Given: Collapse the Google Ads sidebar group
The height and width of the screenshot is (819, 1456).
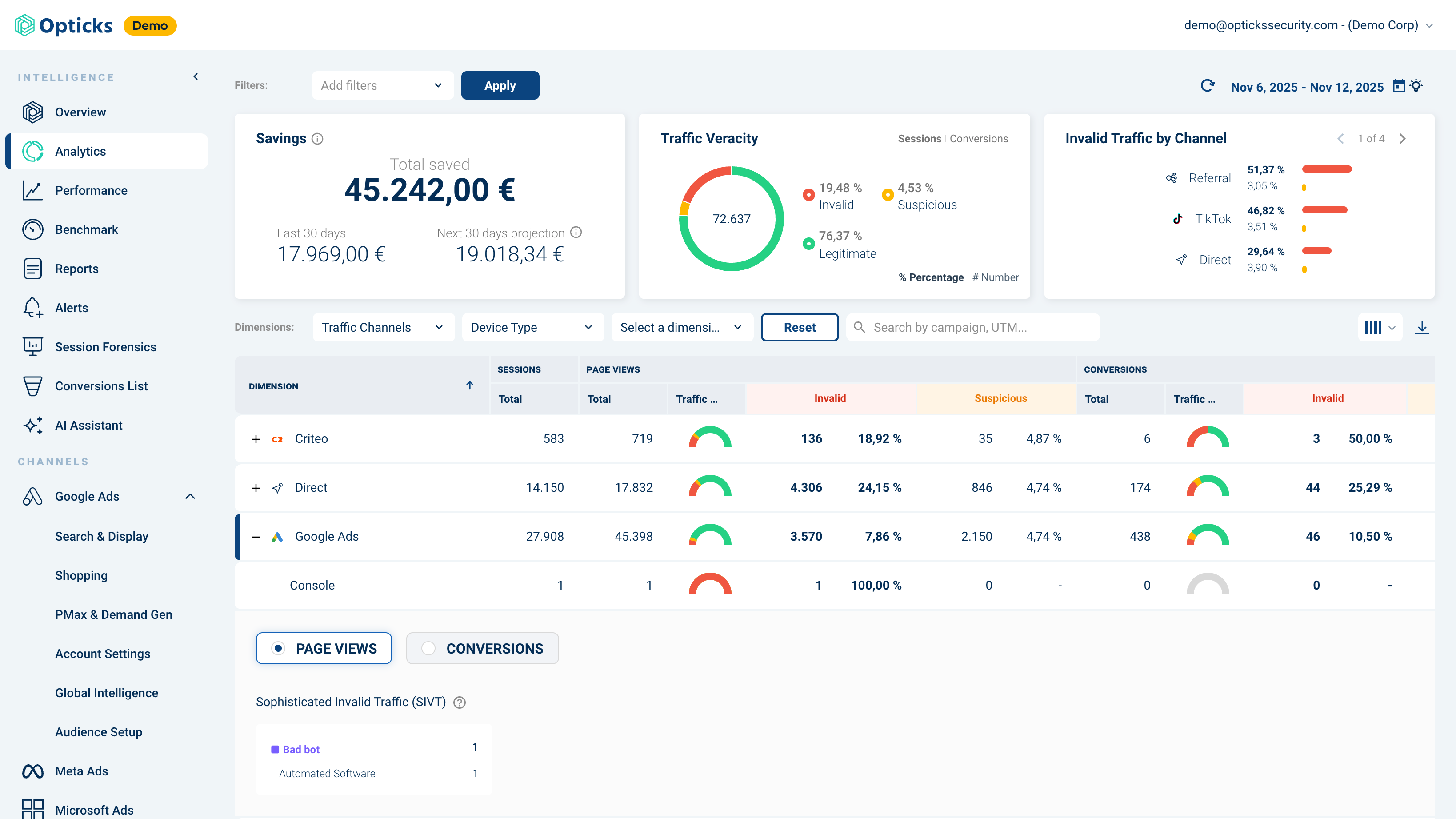Looking at the screenshot, I should 190,496.
